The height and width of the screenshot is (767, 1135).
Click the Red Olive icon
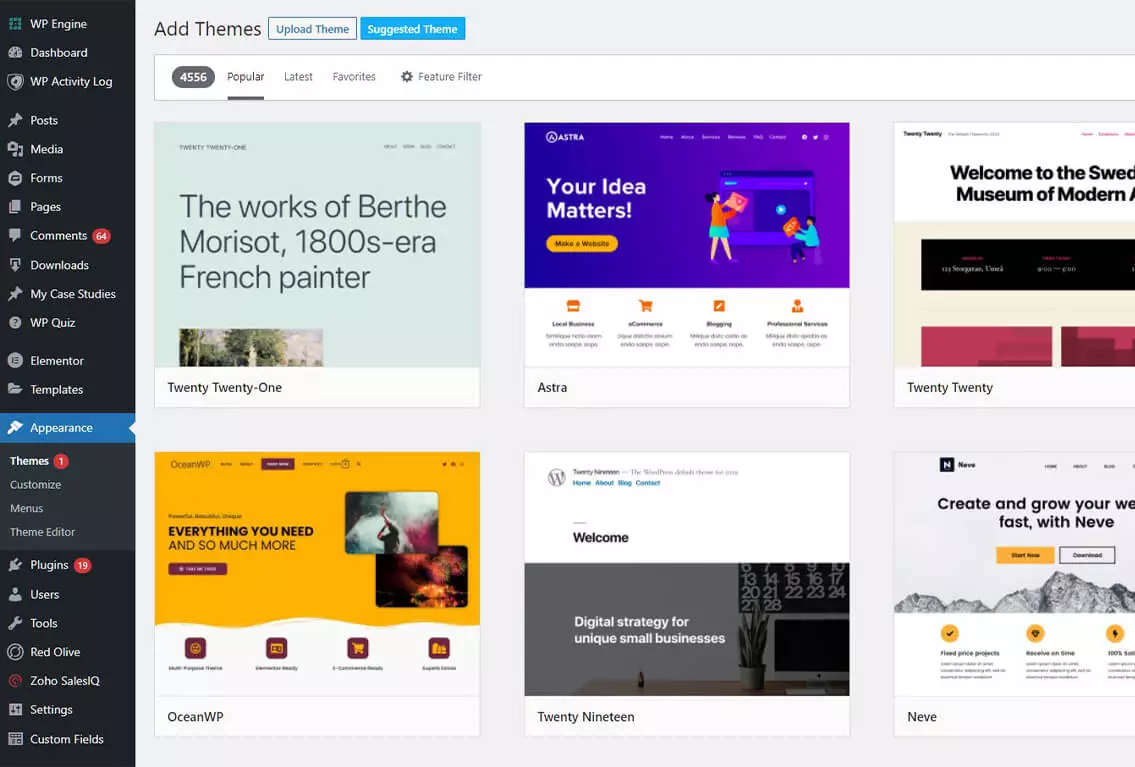click(15, 652)
